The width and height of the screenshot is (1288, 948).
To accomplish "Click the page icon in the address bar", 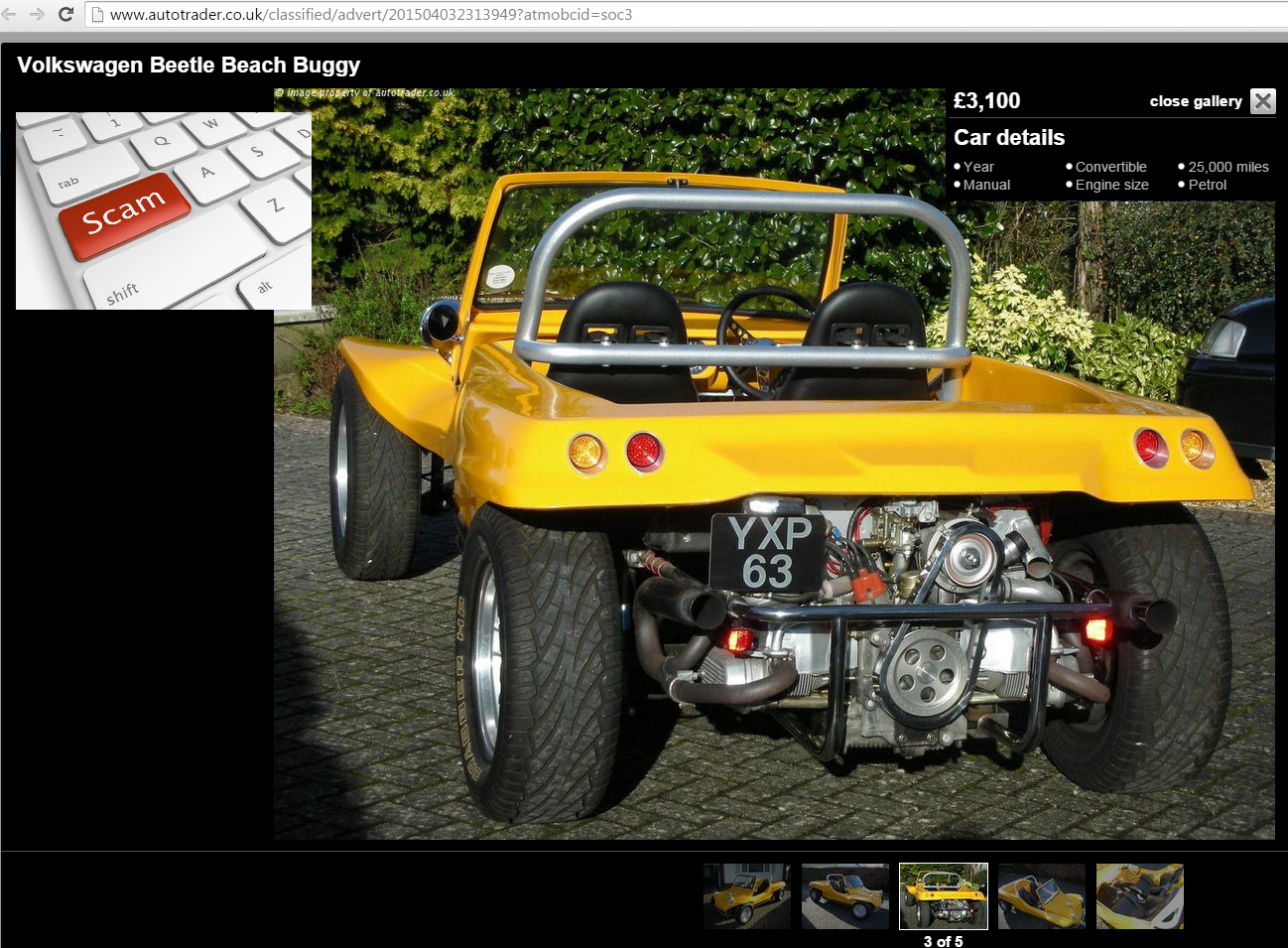I will click(97, 15).
